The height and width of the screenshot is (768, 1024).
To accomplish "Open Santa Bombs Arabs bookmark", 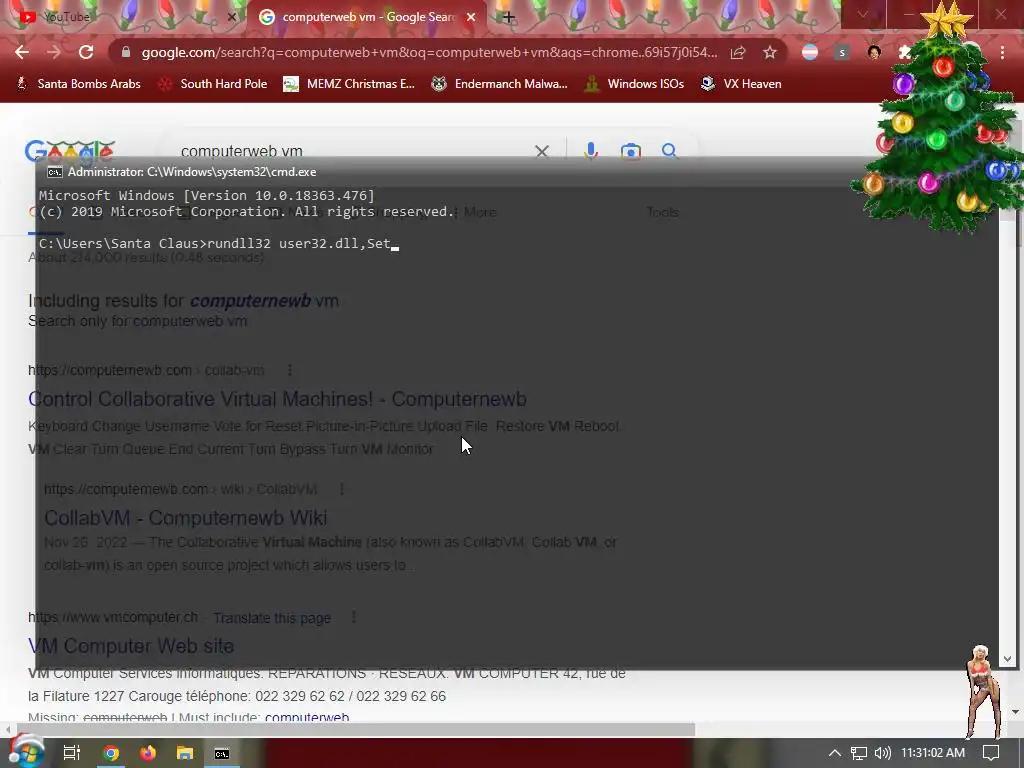I will tap(78, 84).
